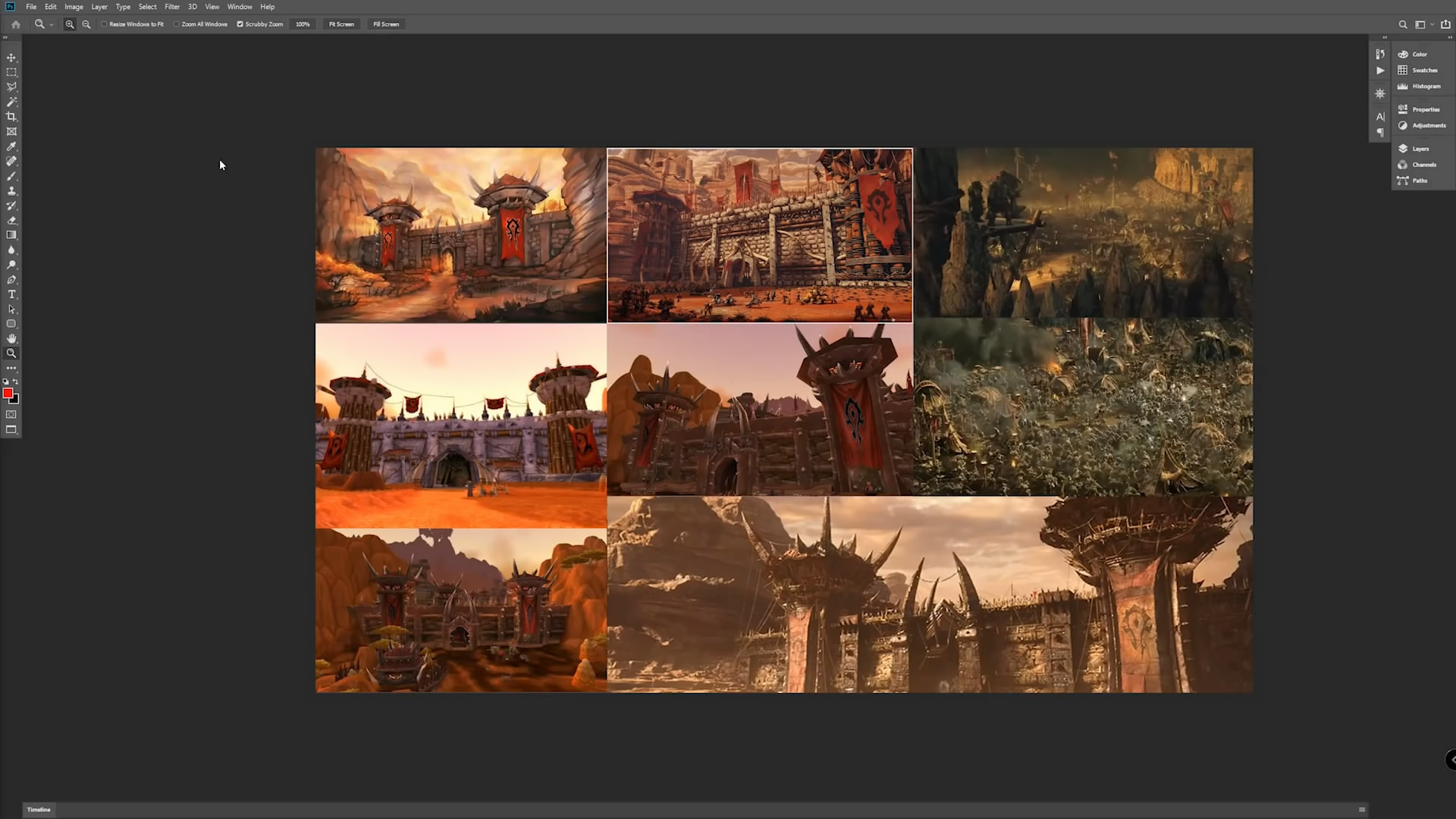Click the Share icon in options bar
Image resolution: width=1456 pixels, height=819 pixels.
1445,24
